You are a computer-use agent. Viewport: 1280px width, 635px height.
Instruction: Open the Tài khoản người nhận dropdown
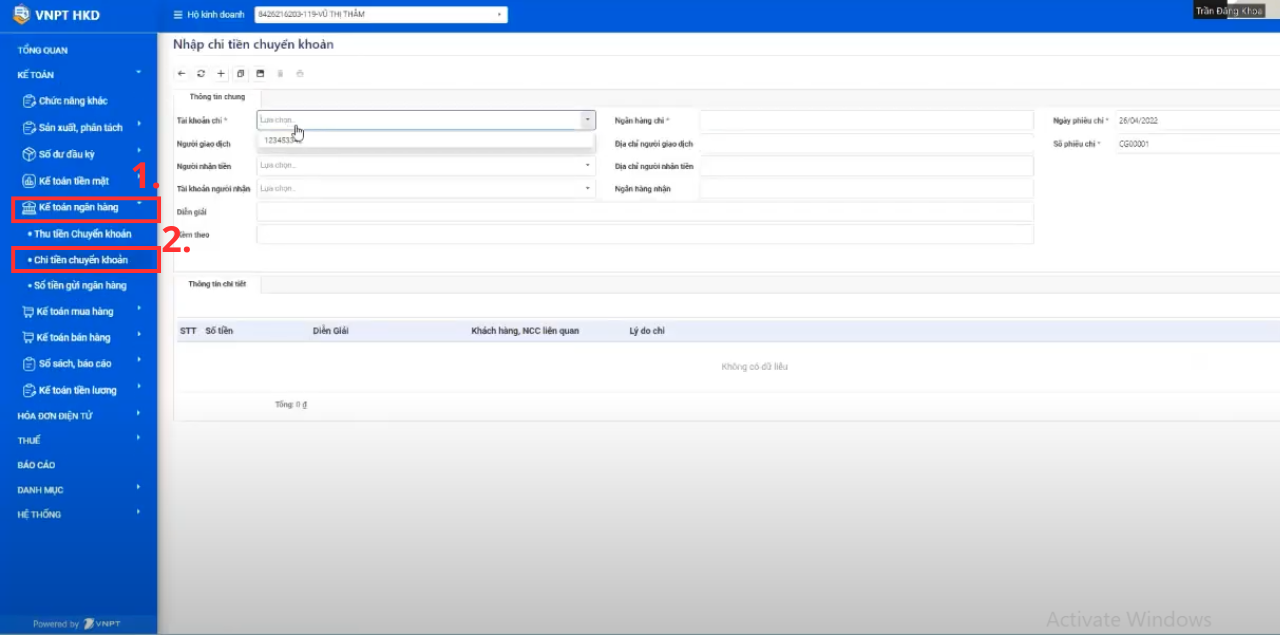(x=425, y=188)
